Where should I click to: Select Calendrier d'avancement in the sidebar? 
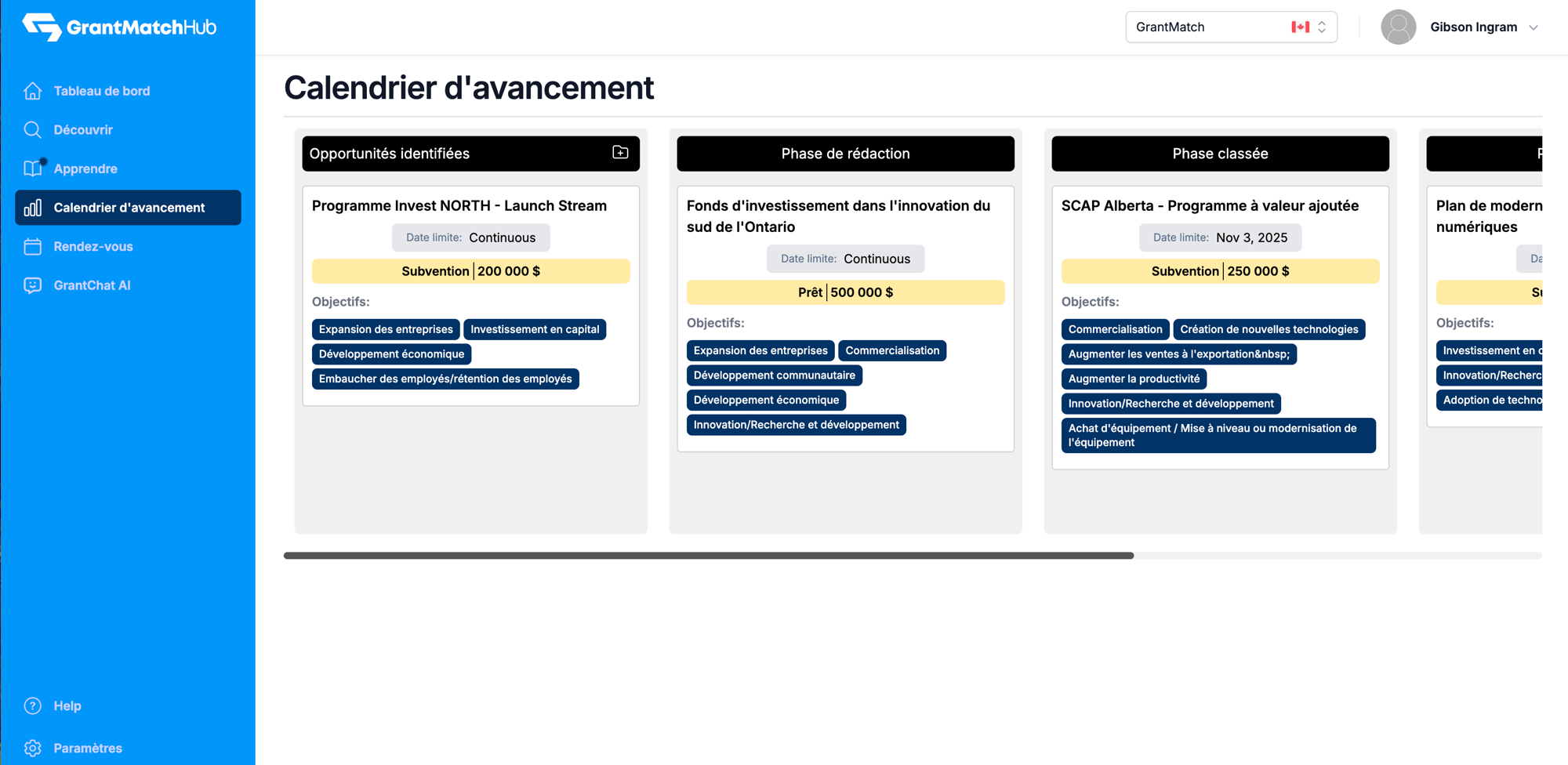[129, 208]
